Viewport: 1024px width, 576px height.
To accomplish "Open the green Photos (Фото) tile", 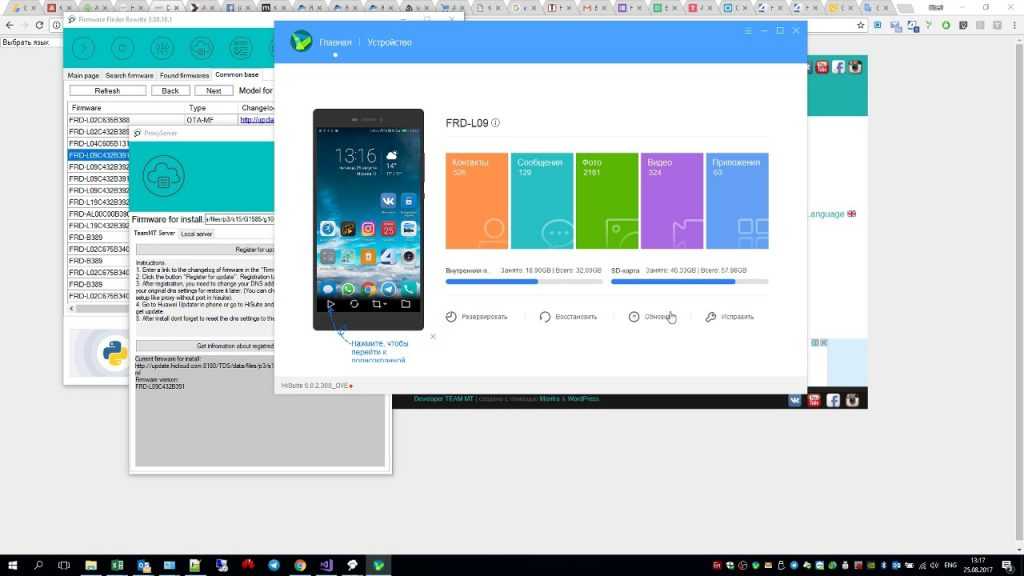I will pyautogui.click(x=607, y=201).
